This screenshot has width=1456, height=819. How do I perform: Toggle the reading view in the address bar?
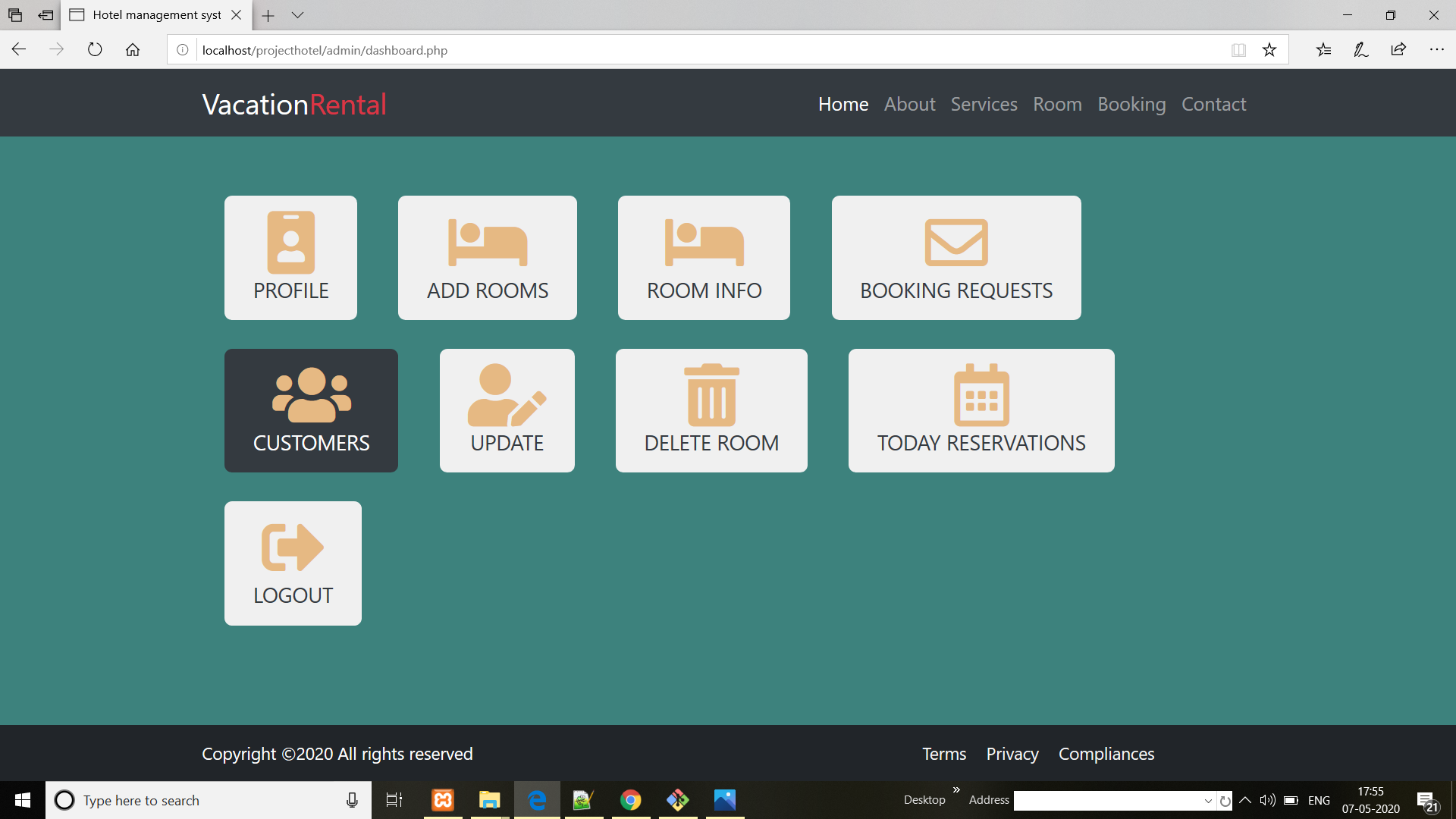1238,50
